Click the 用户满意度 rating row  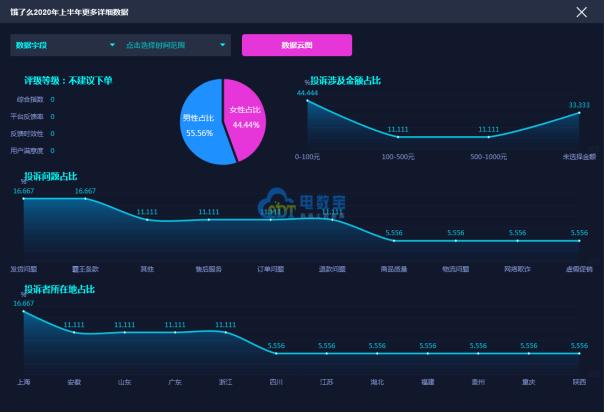click(32, 151)
